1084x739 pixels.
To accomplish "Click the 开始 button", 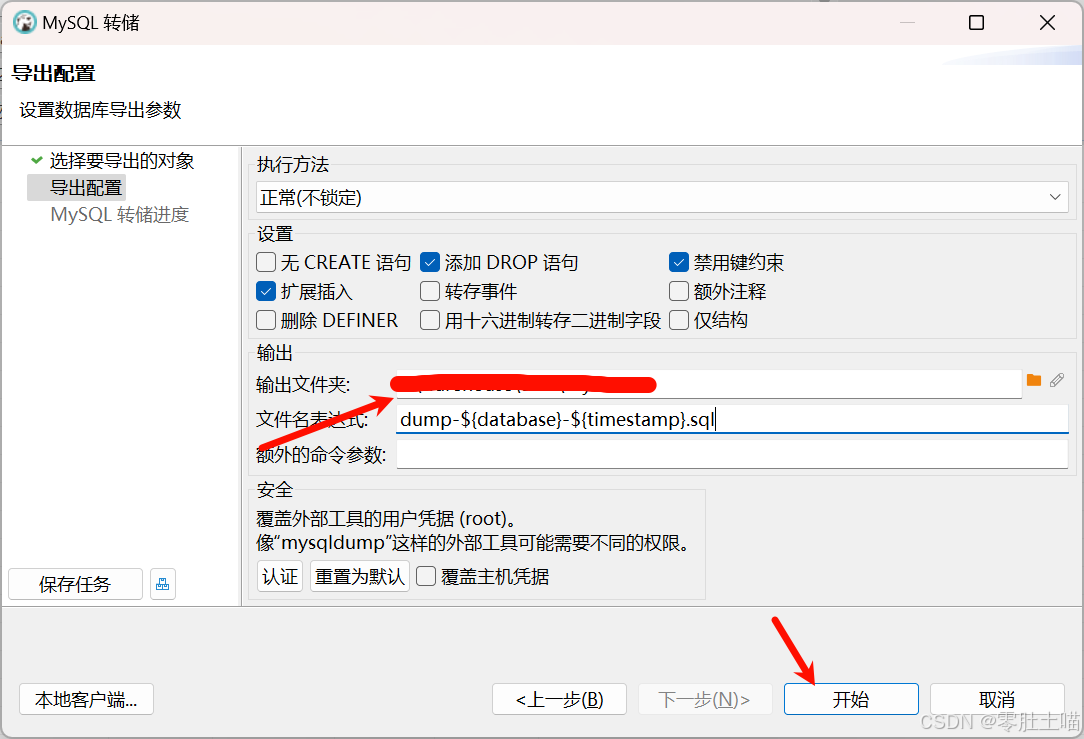I will [x=851, y=700].
